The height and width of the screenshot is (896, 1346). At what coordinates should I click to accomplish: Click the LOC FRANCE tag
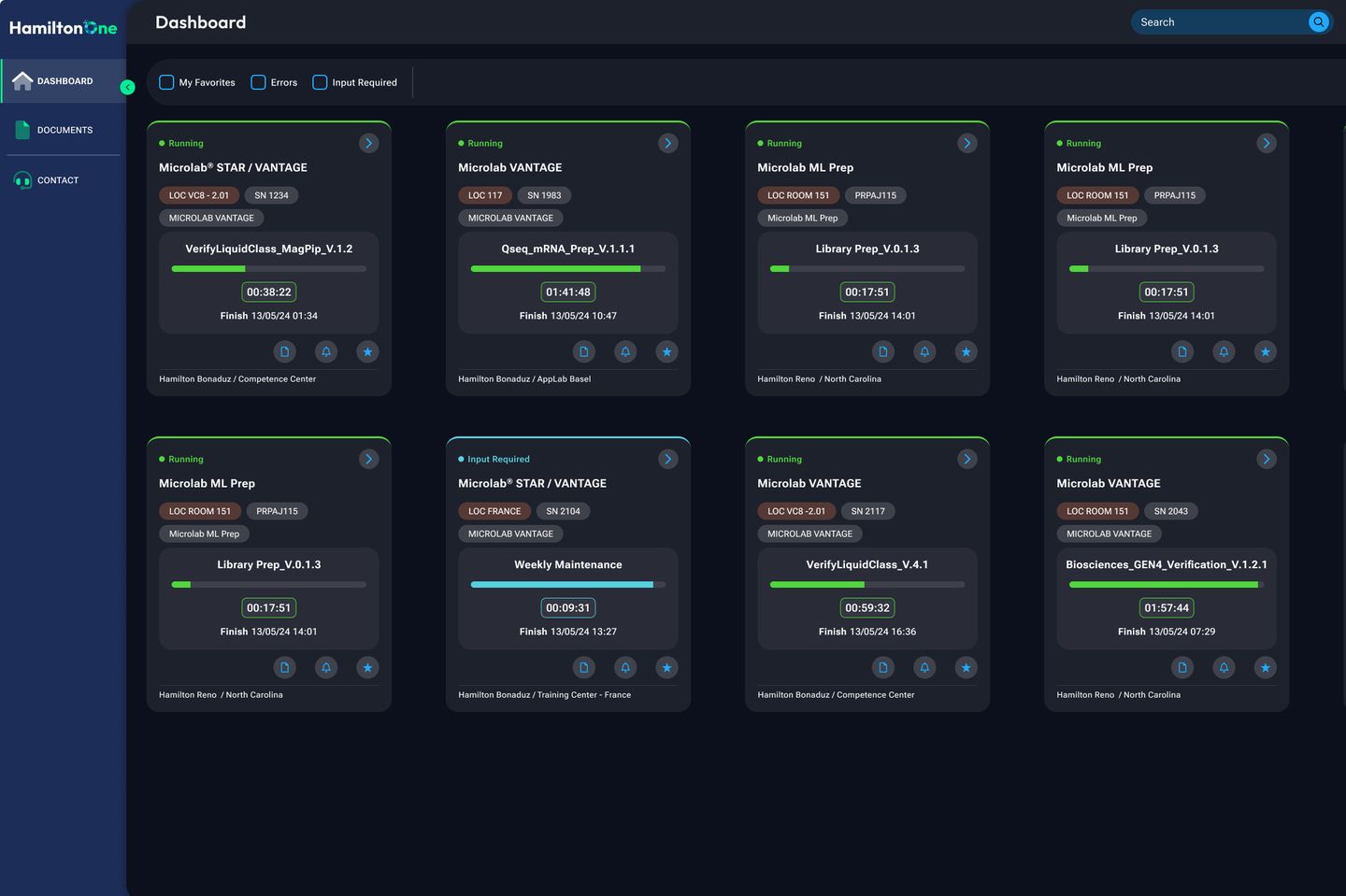pyautogui.click(x=494, y=511)
